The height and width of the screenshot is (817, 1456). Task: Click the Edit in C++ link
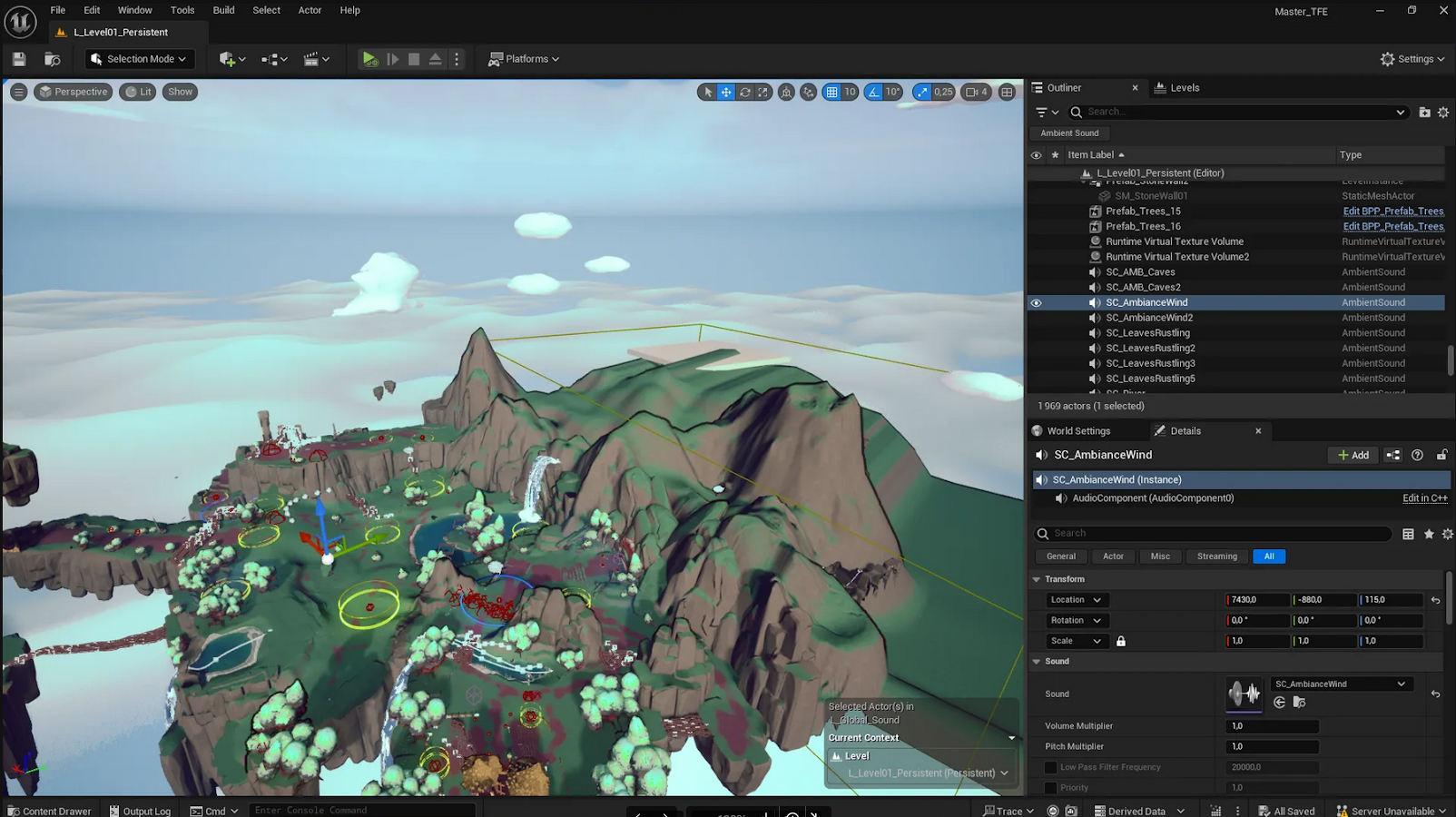pyautogui.click(x=1424, y=498)
